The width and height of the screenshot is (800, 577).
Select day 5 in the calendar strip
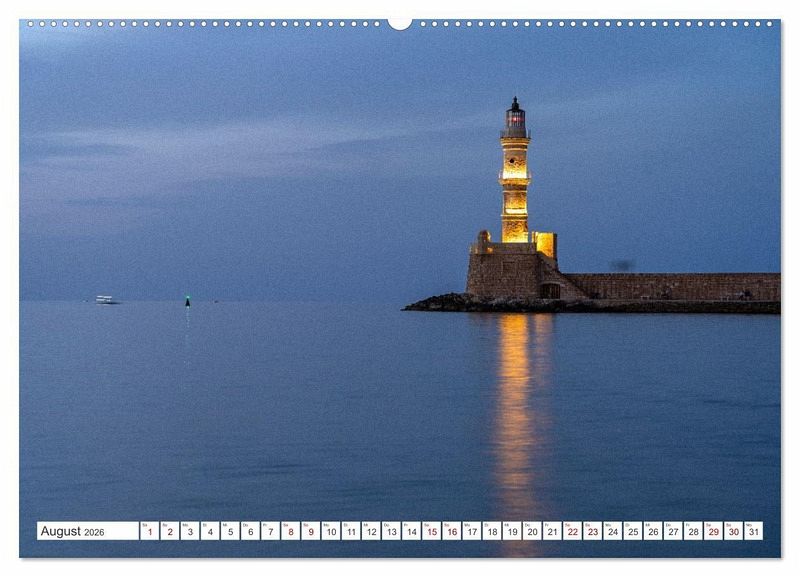coord(230,531)
